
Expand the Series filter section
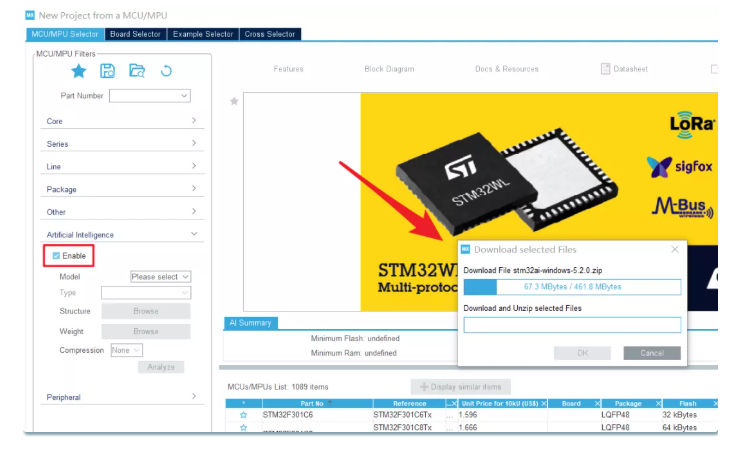pos(122,143)
